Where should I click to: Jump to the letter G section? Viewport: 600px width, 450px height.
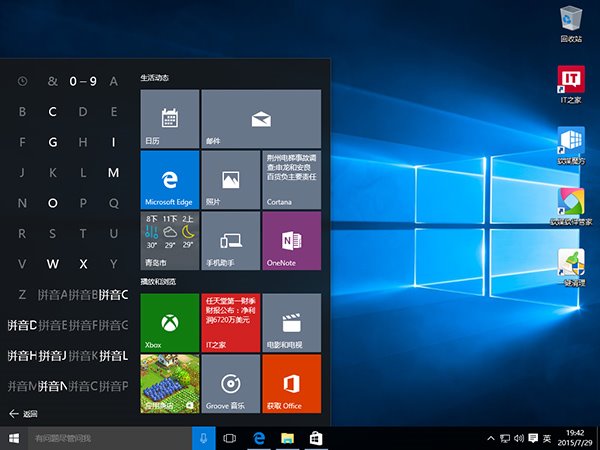53,142
